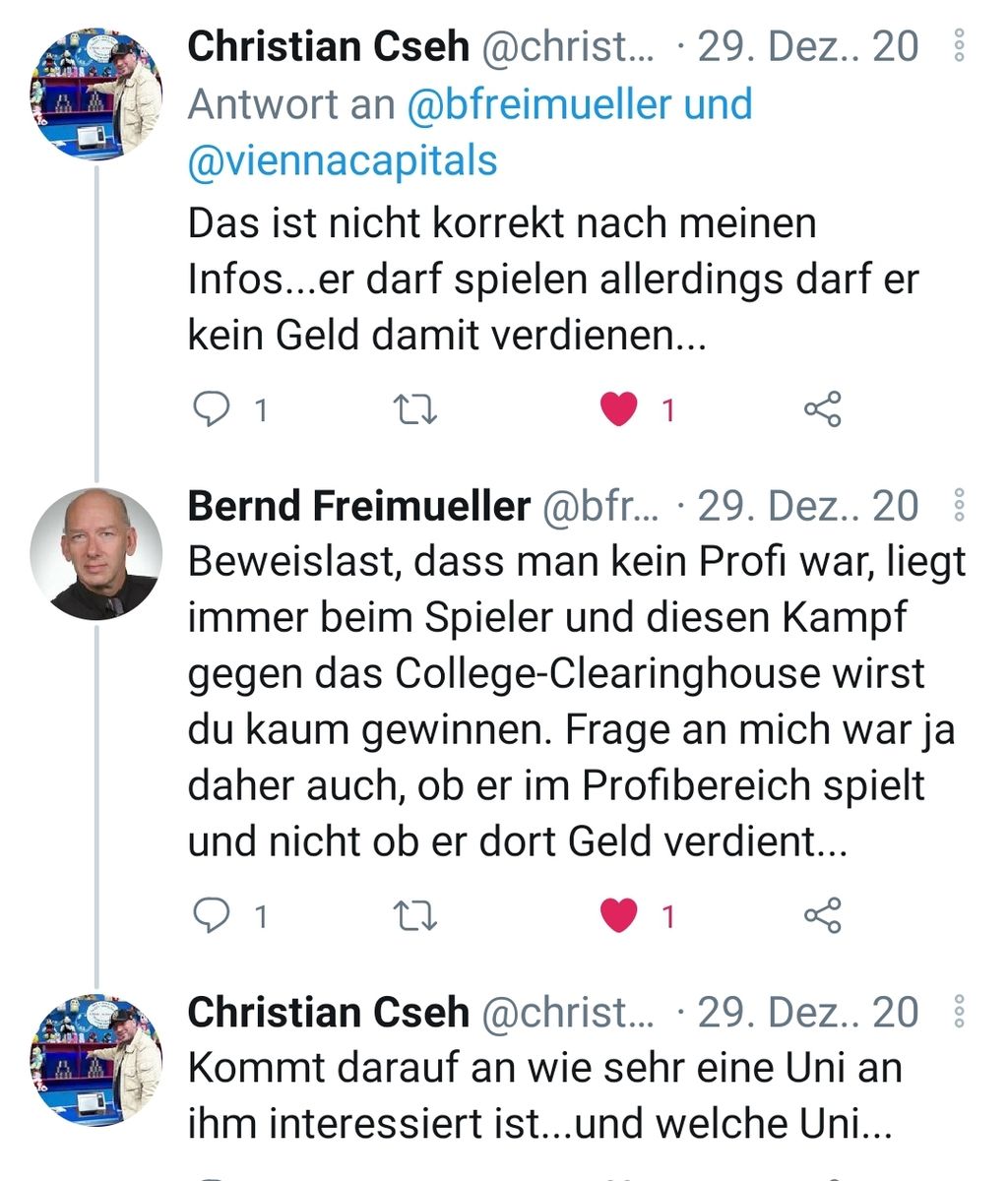Screen dimensions: 1008x1181
Task: Retweet Christian Cseh's first tweet
Action: 414,408
